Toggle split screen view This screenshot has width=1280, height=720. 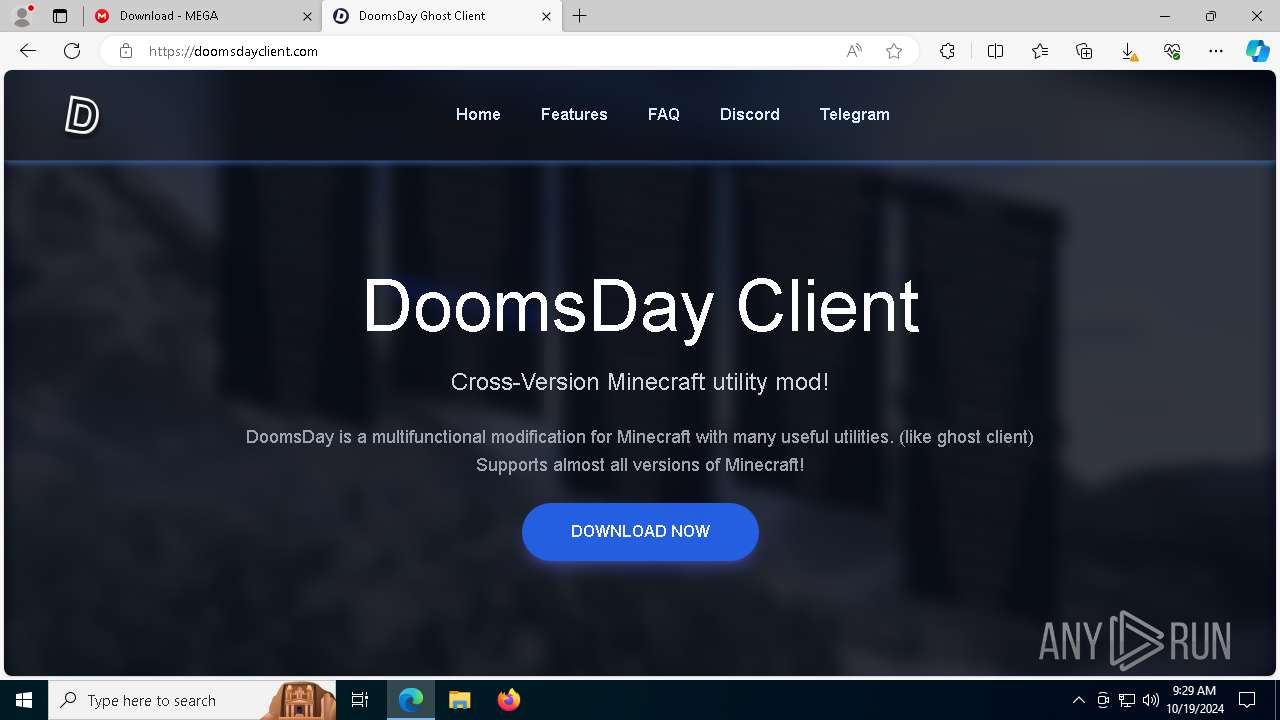[x=995, y=51]
